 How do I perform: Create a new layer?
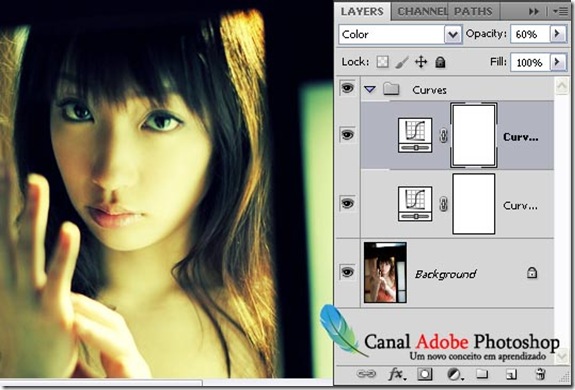(511, 374)
